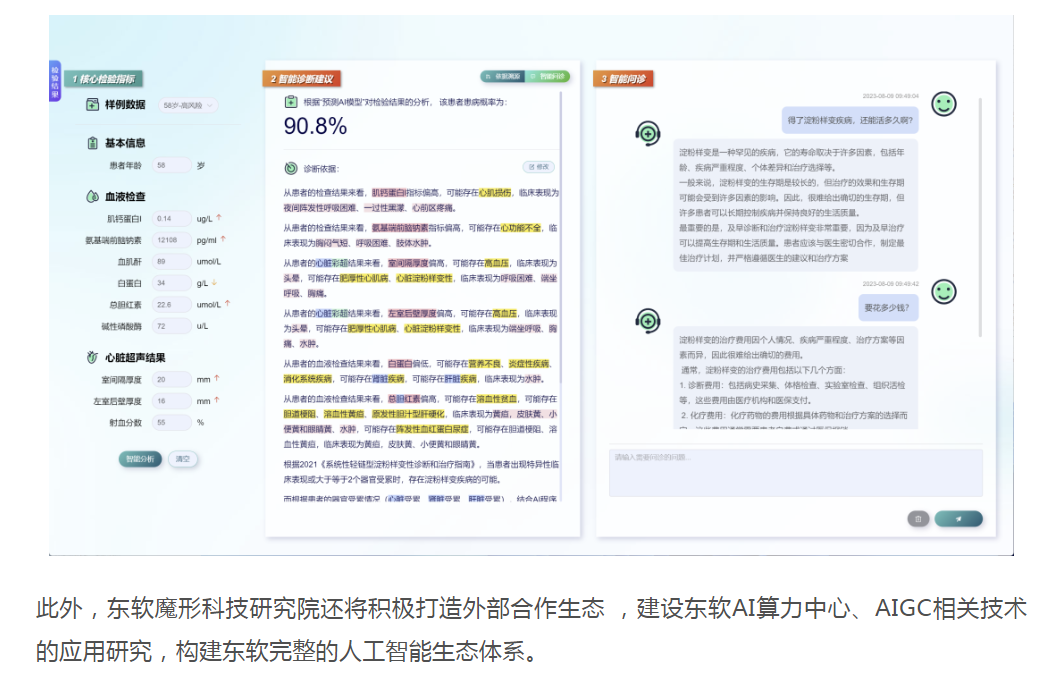Click the 血液检查 blood drop icon
The height and width of the screenshot is (680, 1056).
(x=93, y=197)
